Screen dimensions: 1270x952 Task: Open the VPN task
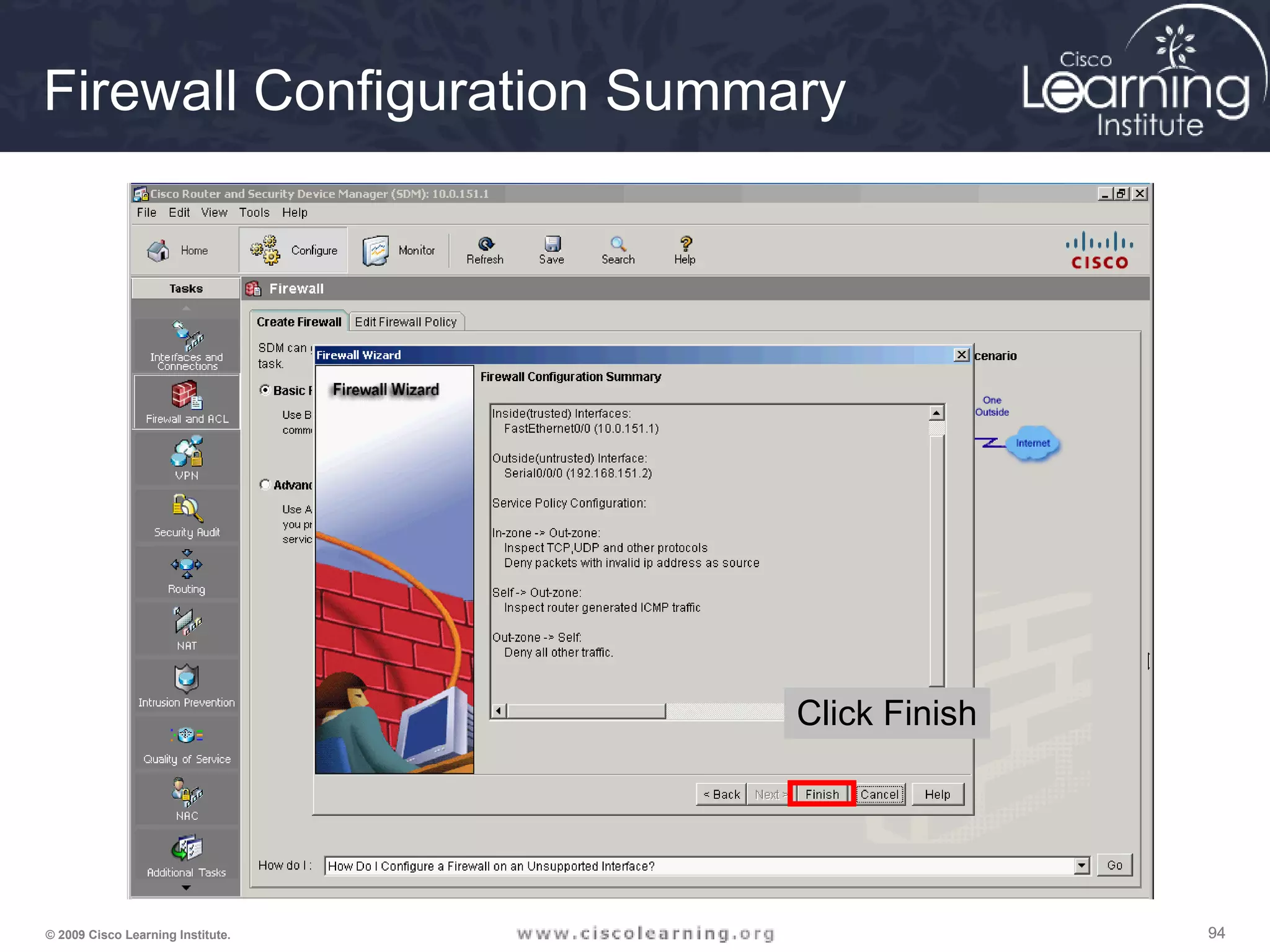(187, 459)
